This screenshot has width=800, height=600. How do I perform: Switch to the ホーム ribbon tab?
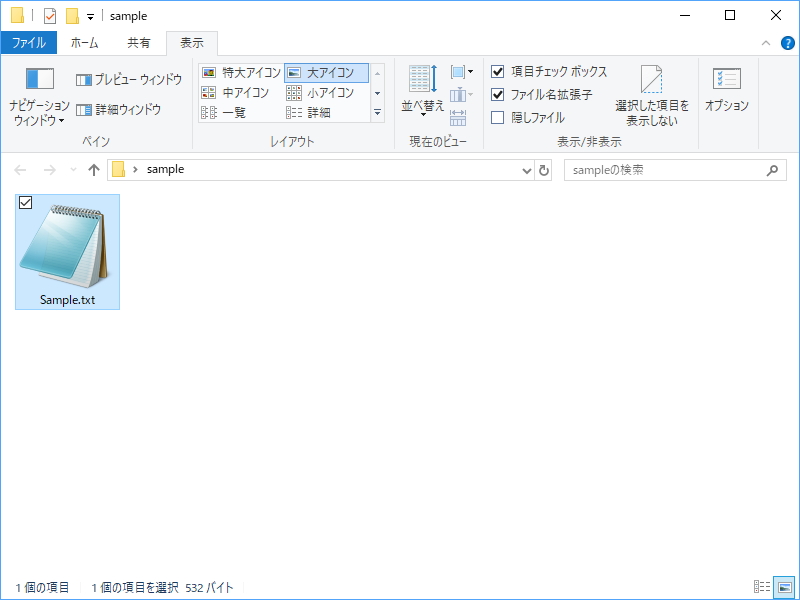[x=86, y=43]
